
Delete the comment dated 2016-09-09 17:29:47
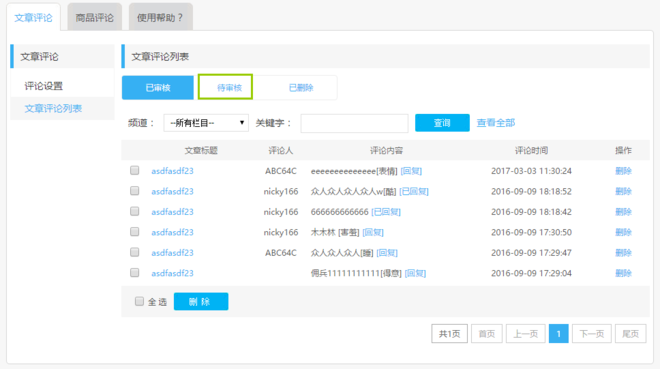coord(623,252)
